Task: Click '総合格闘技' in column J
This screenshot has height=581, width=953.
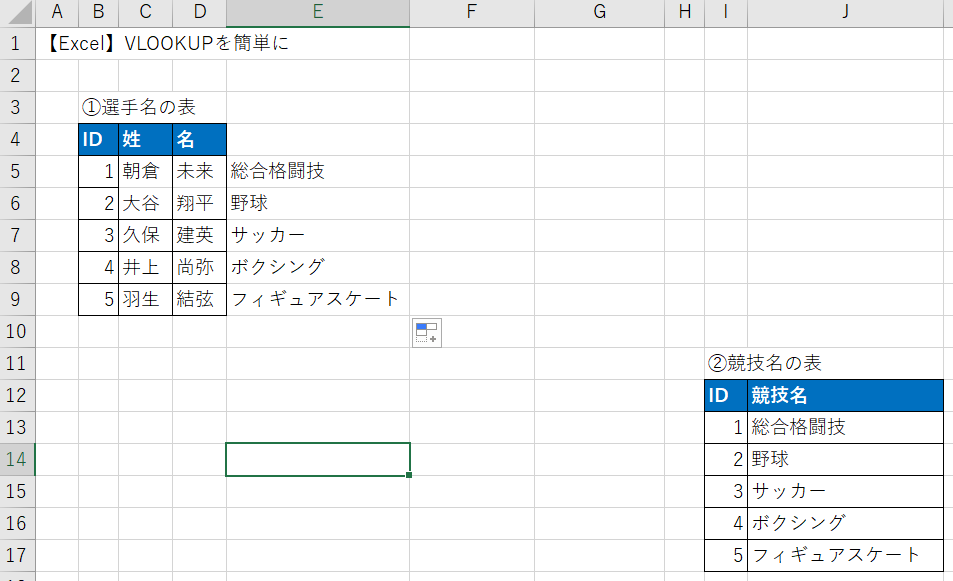Action: [845, 427]
